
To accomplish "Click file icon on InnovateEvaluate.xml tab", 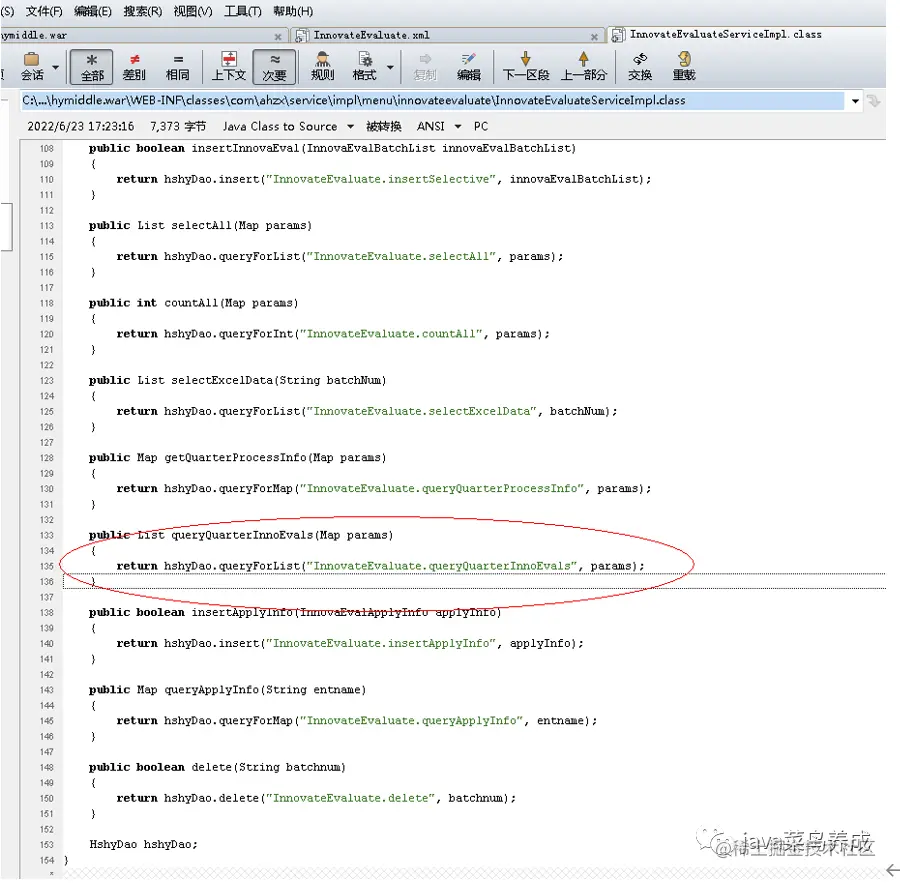I will coord(301,36).
